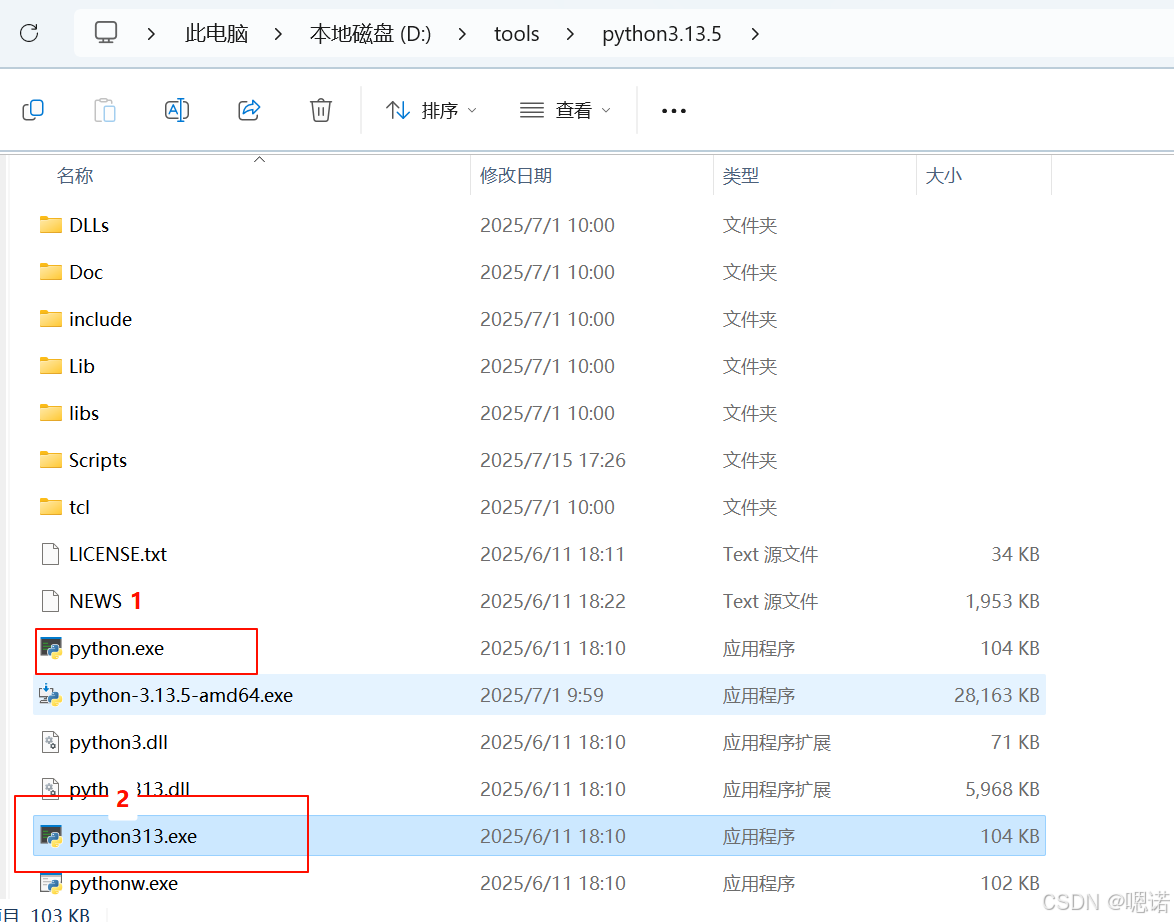Select the Doc folder icon

pyautogui.click(x=51, y=272)
